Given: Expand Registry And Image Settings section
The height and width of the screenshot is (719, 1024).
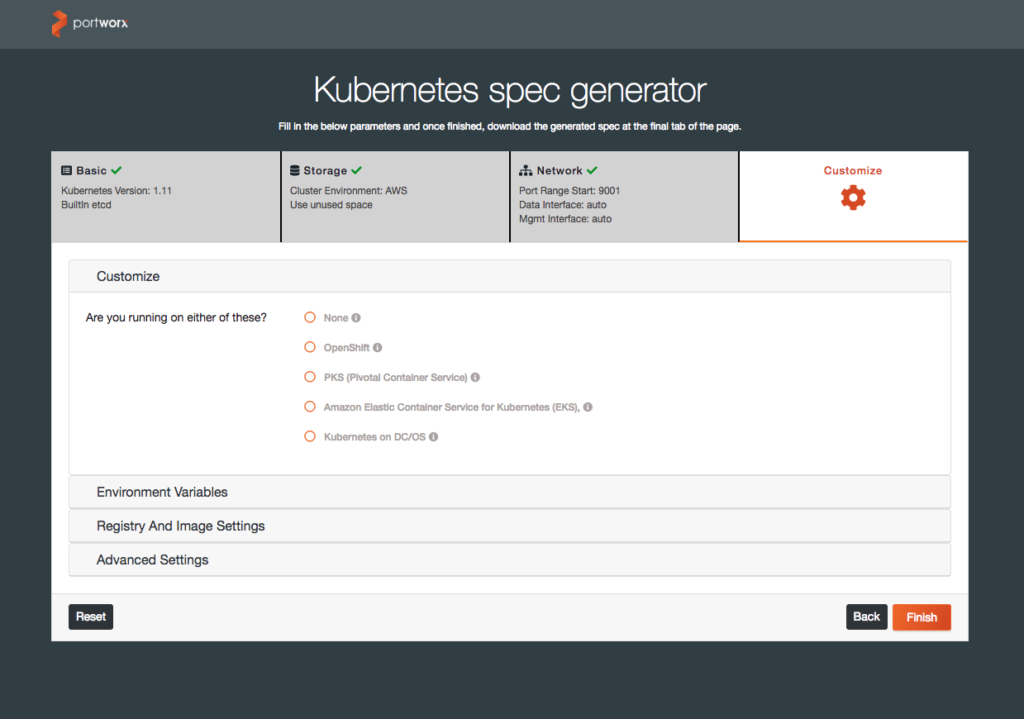Looking at the screenshot, I should coord(180,526).
